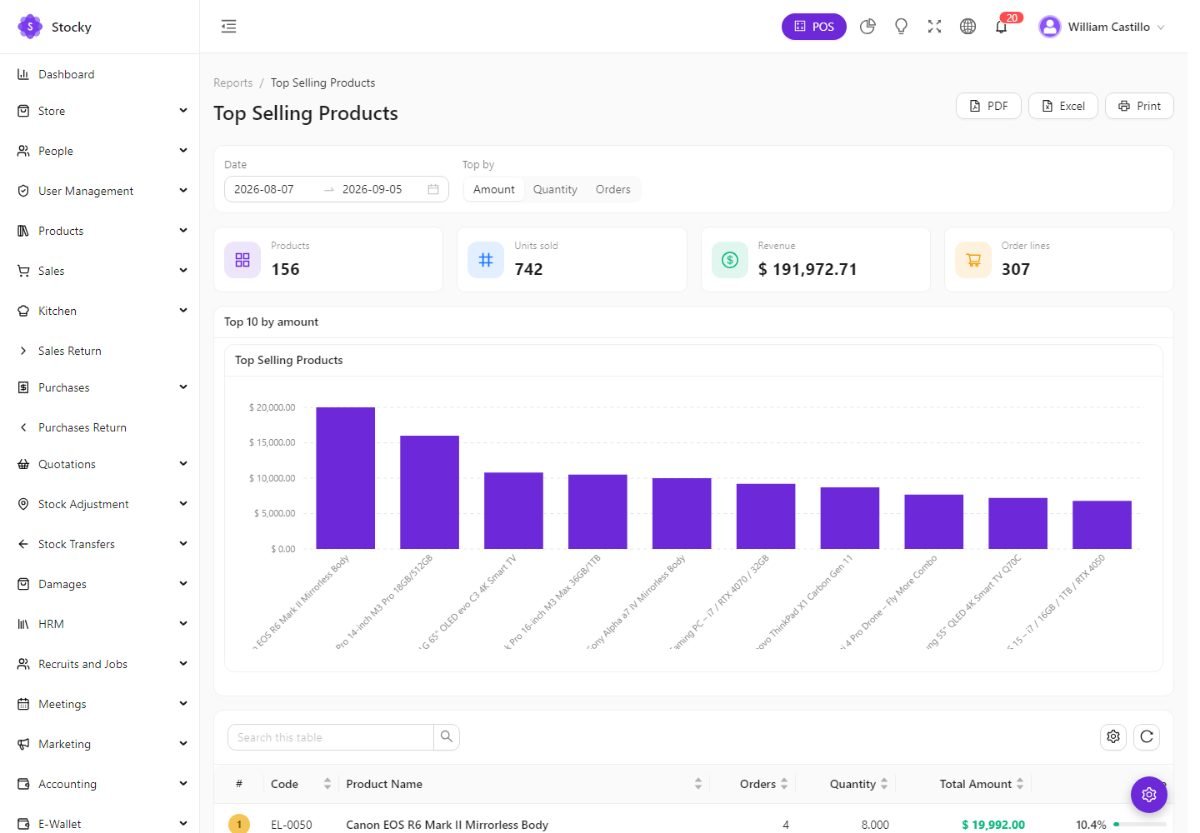
Task: Open E-Wallet in the sidebar
Action: coord(60,824)
